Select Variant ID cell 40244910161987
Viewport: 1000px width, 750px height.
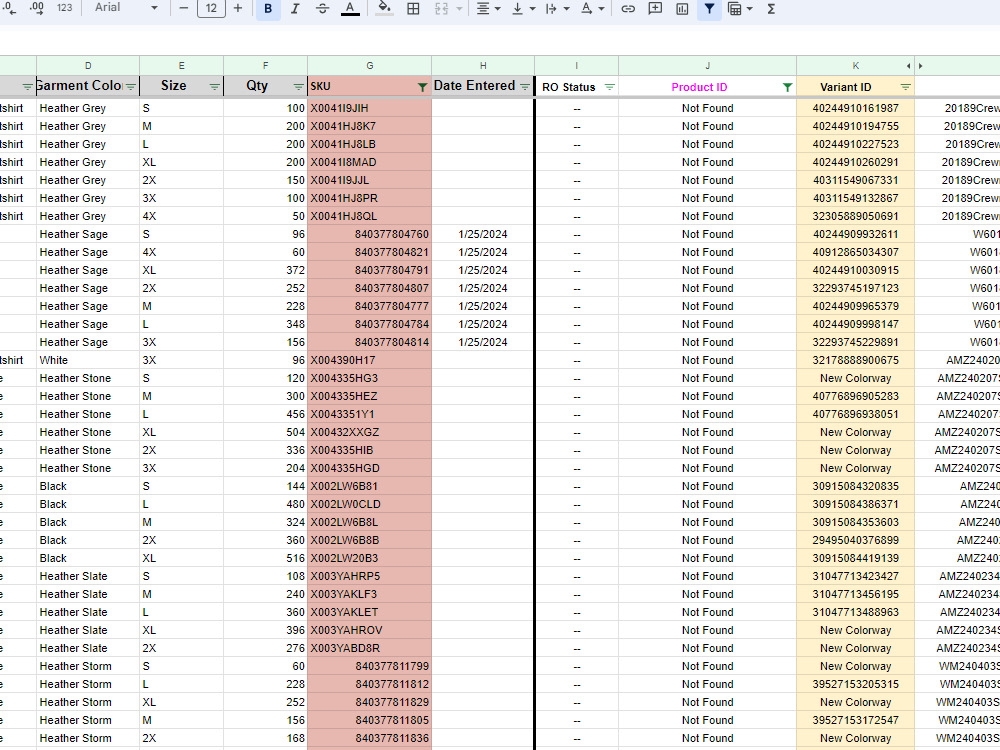point(855,108)
